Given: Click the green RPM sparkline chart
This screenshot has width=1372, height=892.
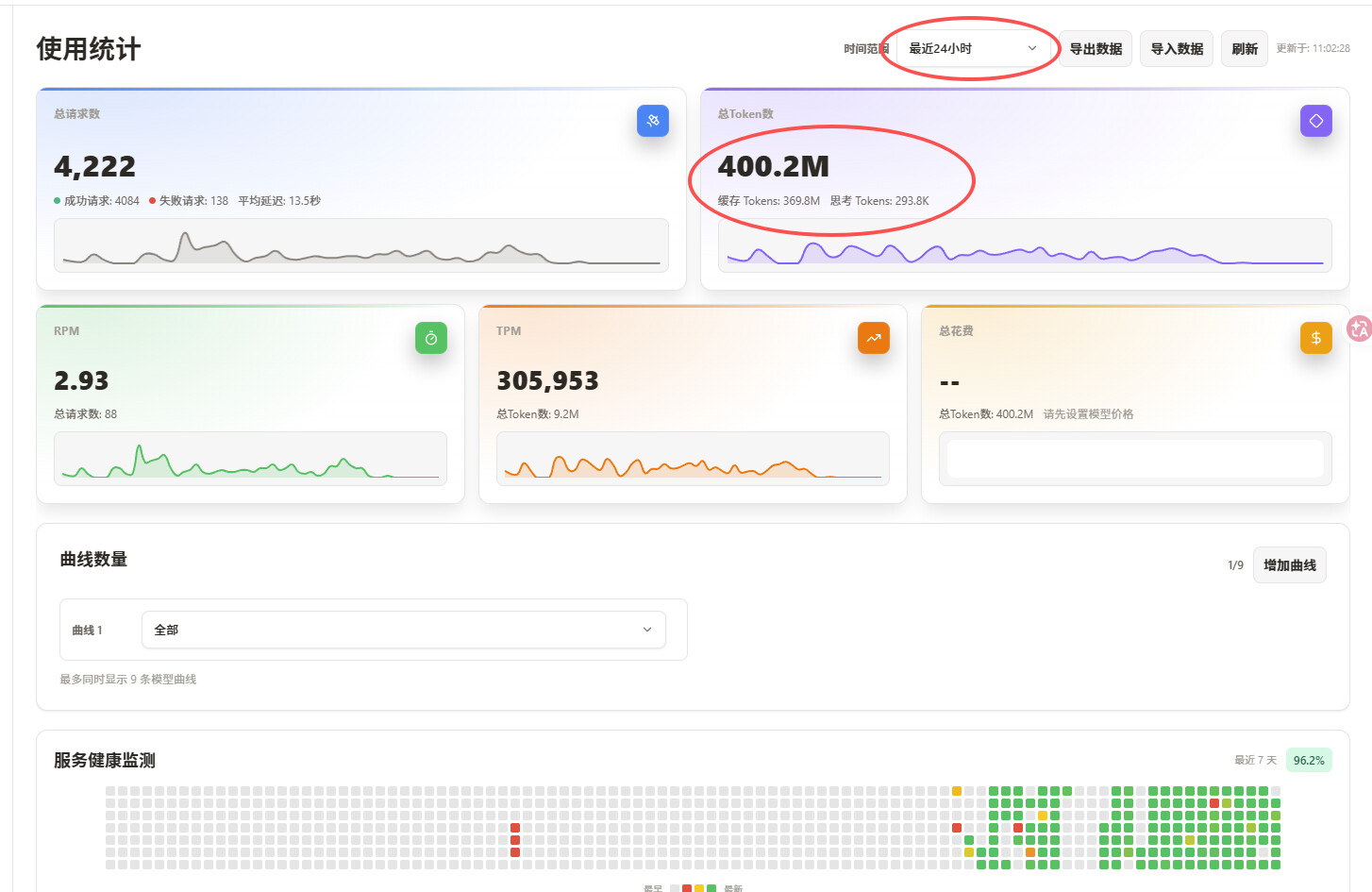Looking at the screenshot, I should (250, 459).
